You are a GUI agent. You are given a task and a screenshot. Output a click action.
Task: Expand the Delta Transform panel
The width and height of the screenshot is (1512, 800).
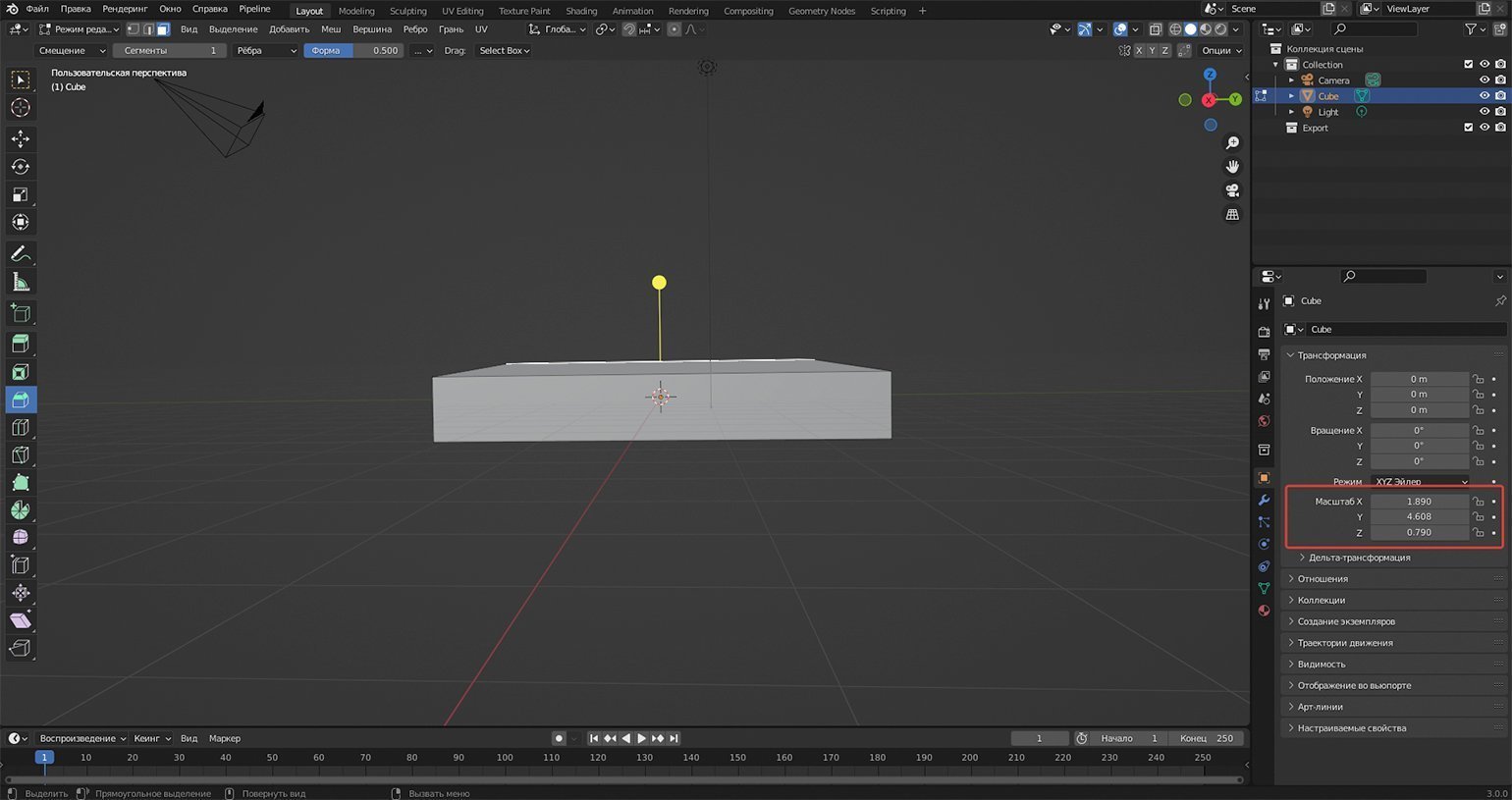(x=1358, y=558)
